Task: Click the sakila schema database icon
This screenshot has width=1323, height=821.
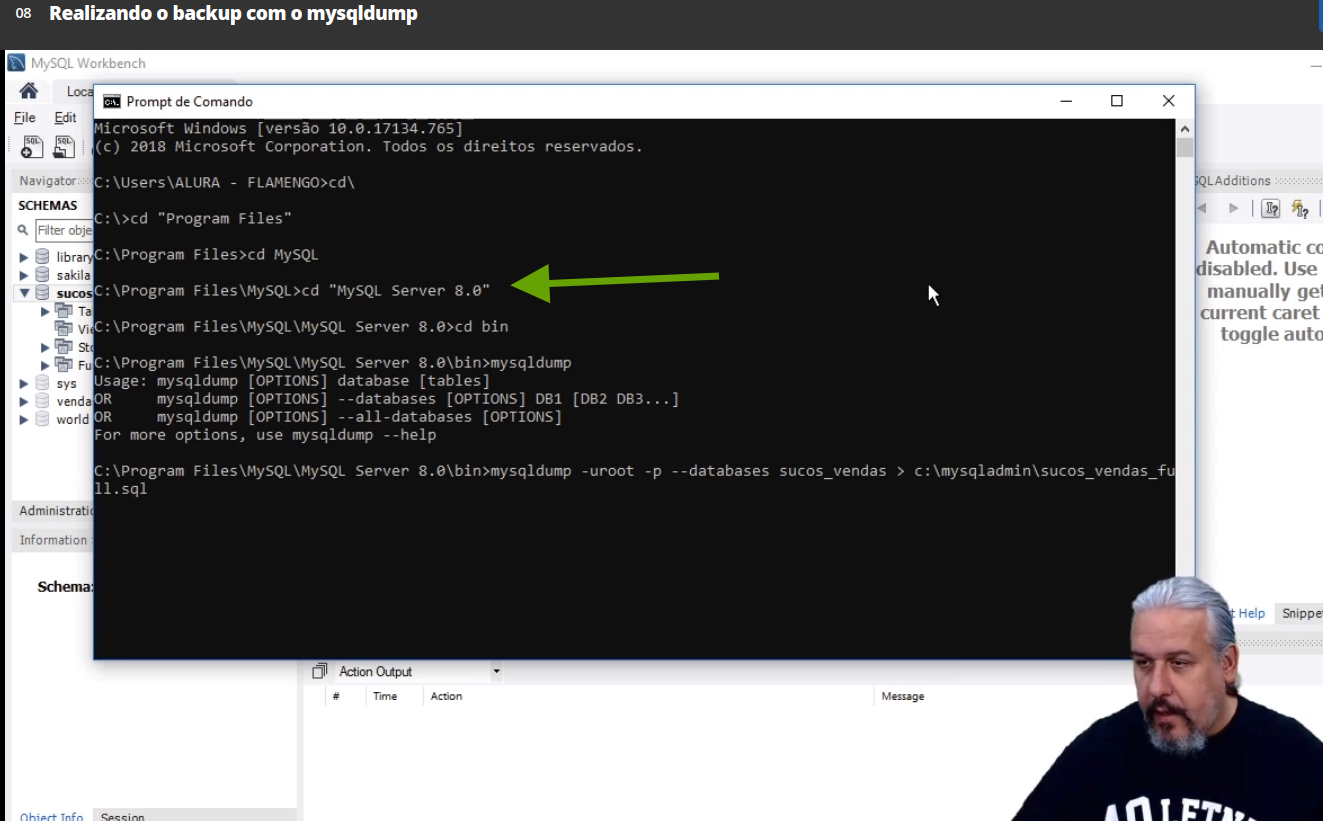Action: (x=42, y=275)
